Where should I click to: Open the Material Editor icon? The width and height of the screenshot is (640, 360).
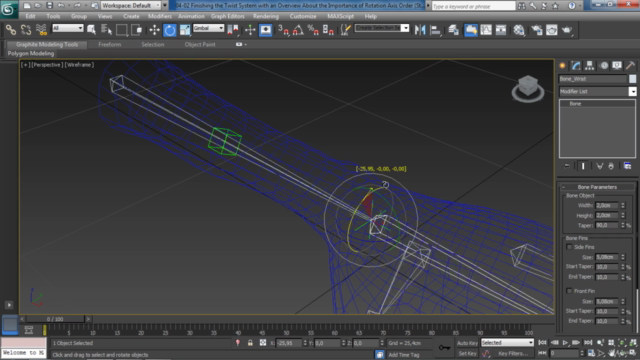pos(519,30)
